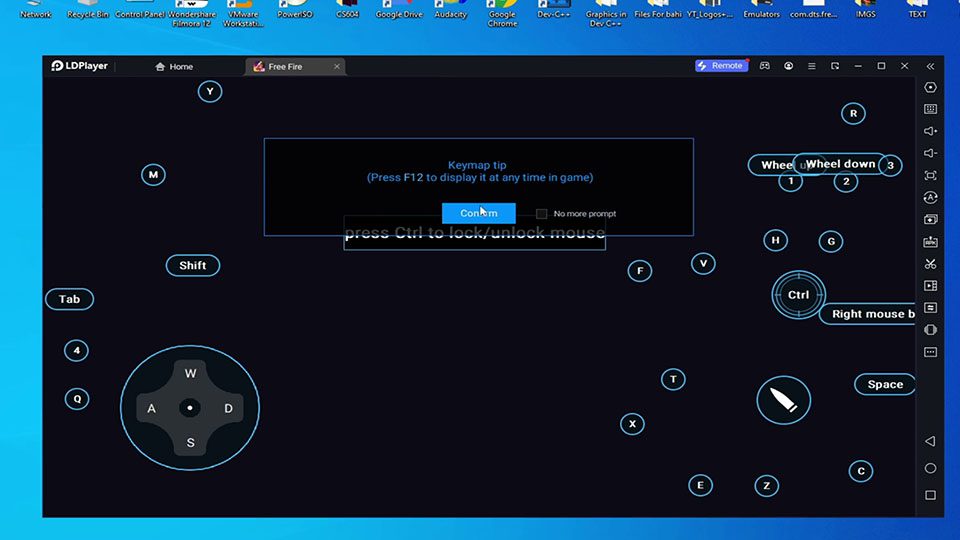Click the H key circle

pos(776,241)
